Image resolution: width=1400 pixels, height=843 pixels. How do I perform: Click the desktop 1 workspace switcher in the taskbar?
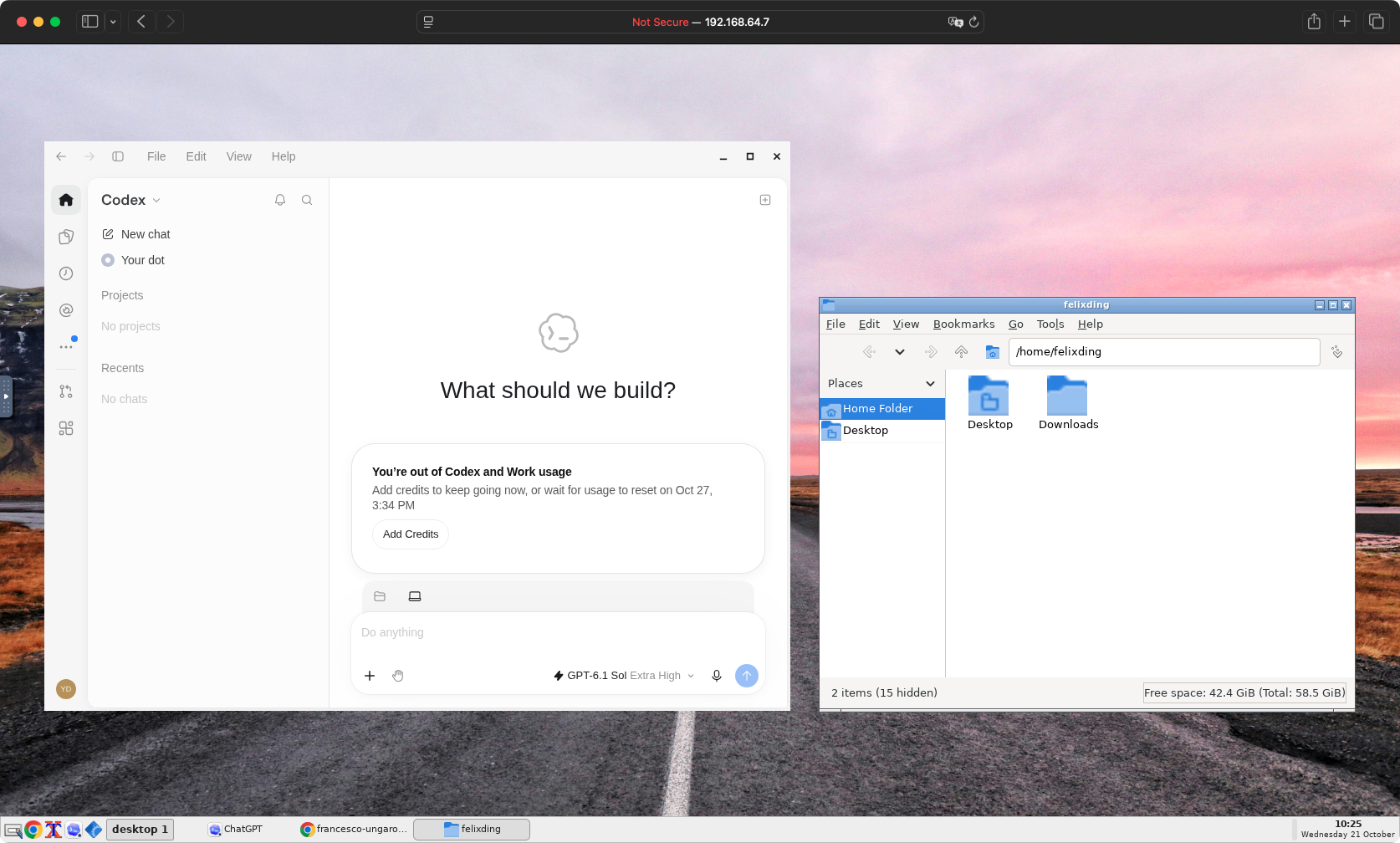point(140,830)
